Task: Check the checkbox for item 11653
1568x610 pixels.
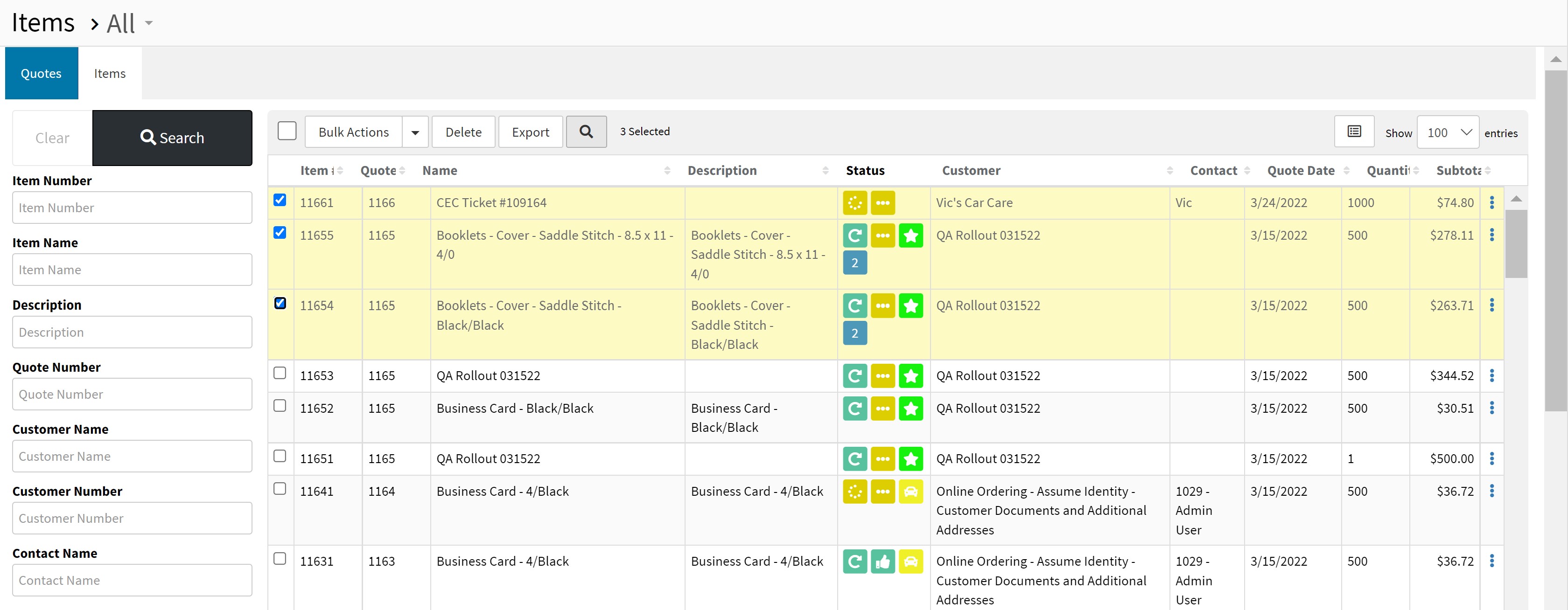Action: tap(280, 373)
